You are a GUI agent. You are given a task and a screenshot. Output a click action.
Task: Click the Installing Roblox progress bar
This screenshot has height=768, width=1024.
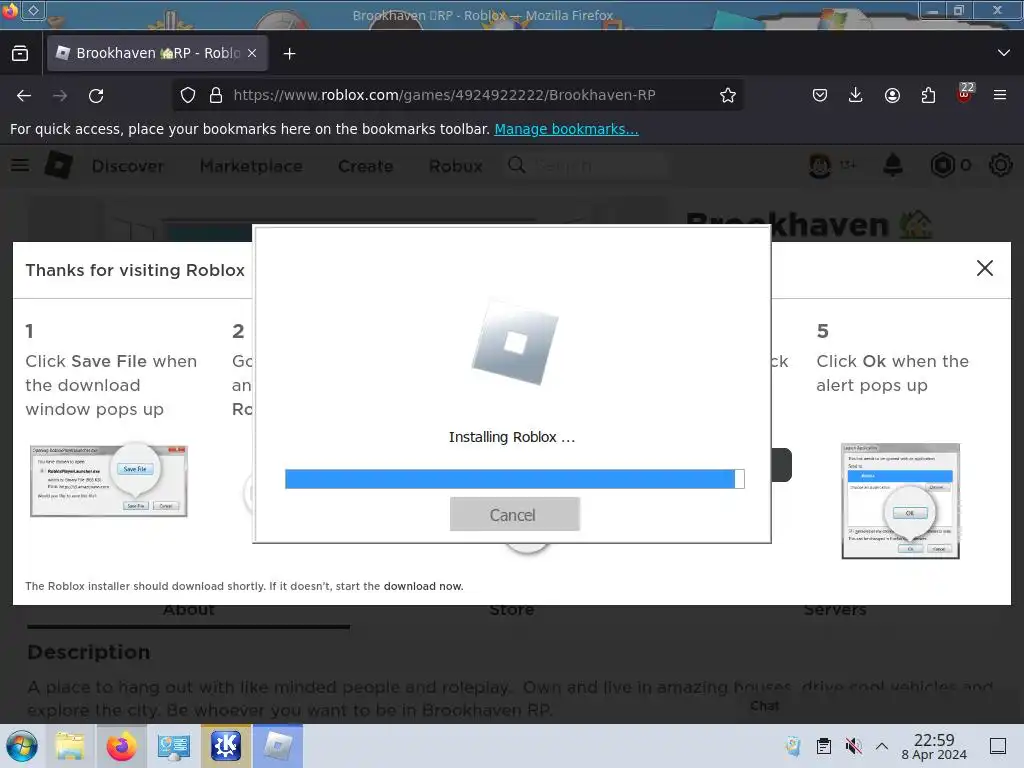515,479
